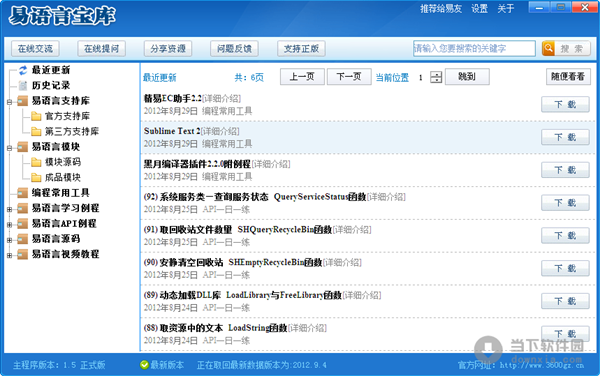Expand the 易语言学习例程 tree node
Screen dimensions: 600x376
tap(9, 209)
